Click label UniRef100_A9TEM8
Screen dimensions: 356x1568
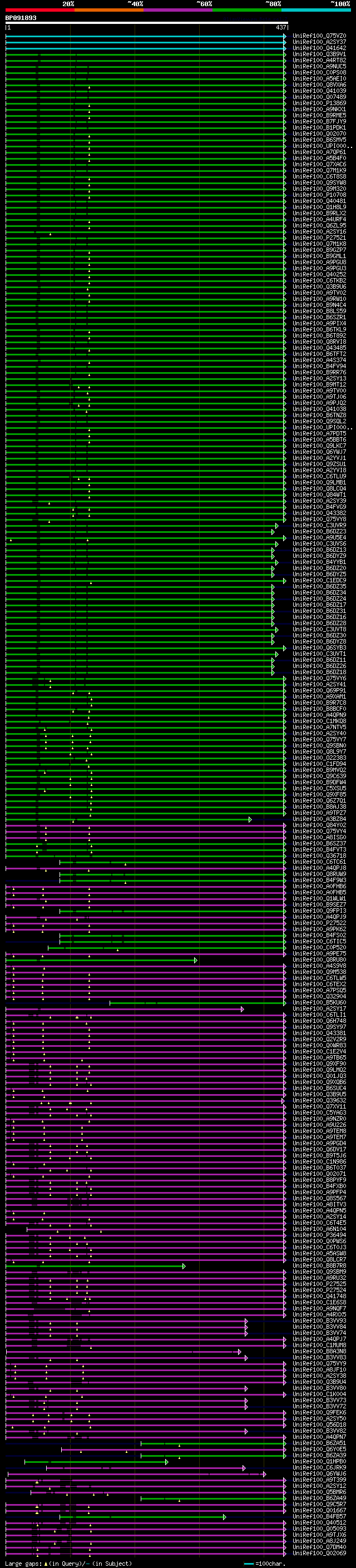pyautogui.click(x=319, y=1131)
